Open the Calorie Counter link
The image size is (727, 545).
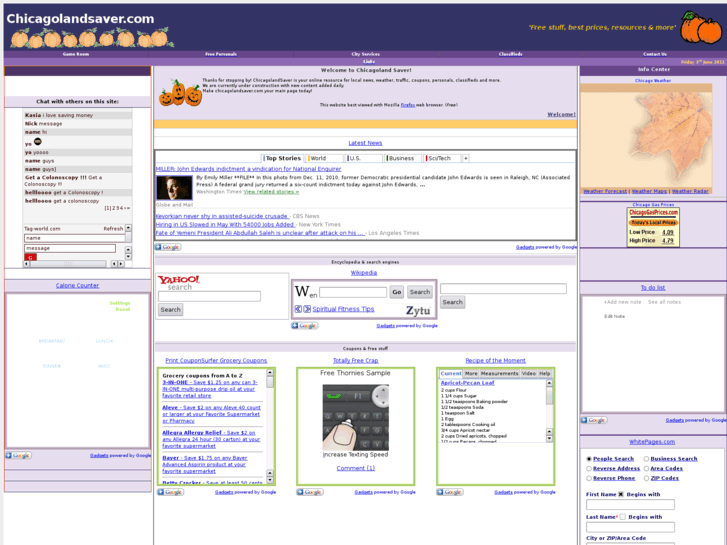tap(77, 286)
